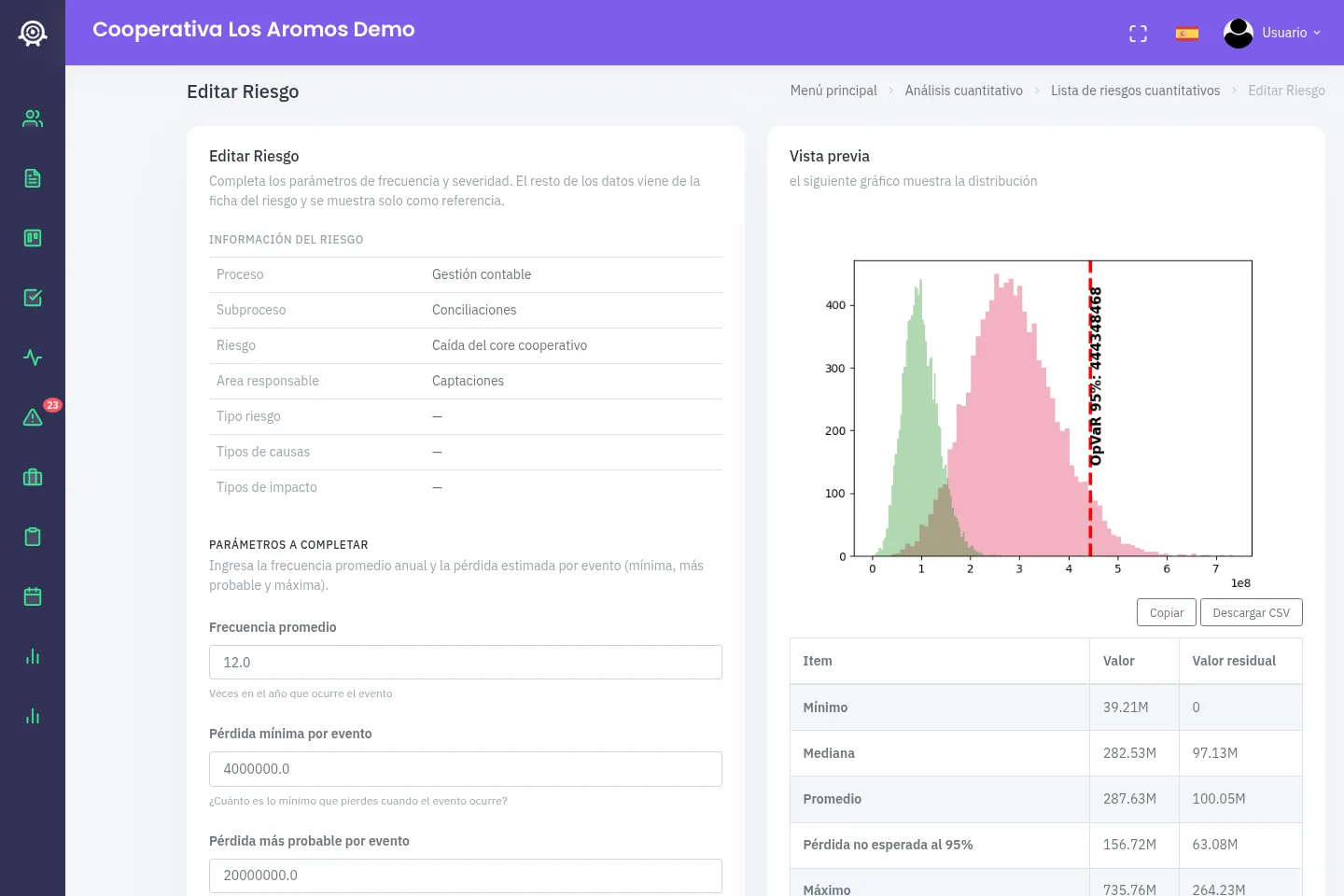Toggle fullscreen mode icon in header

(1138, 34)
